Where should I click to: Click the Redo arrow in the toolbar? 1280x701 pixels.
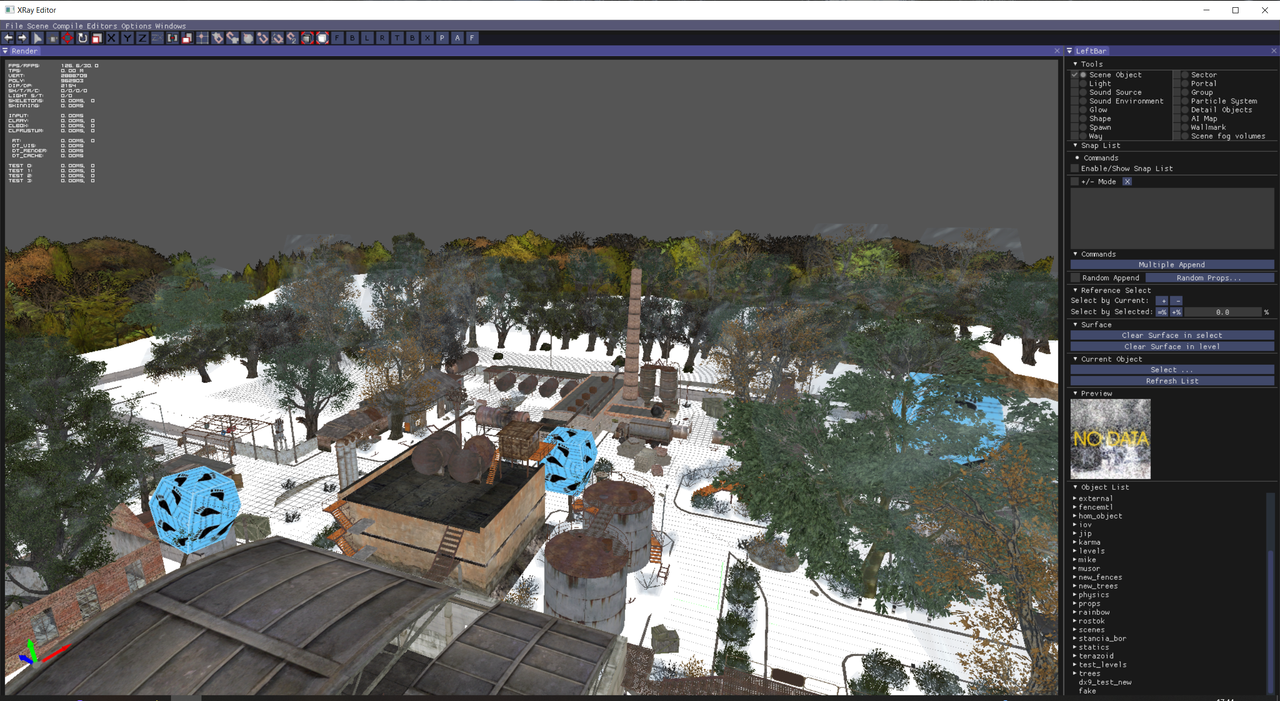[22, 38]
